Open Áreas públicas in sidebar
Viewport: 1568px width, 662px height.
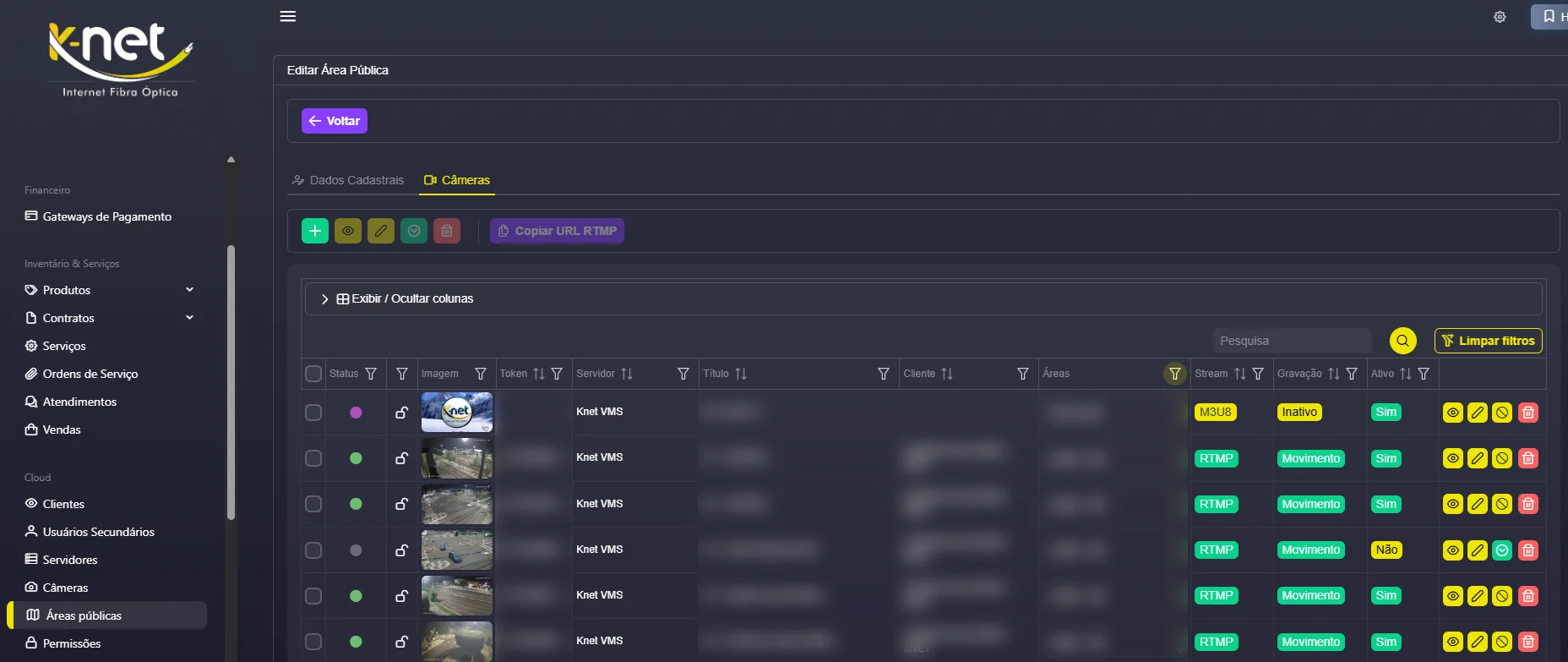pos(107,615)
